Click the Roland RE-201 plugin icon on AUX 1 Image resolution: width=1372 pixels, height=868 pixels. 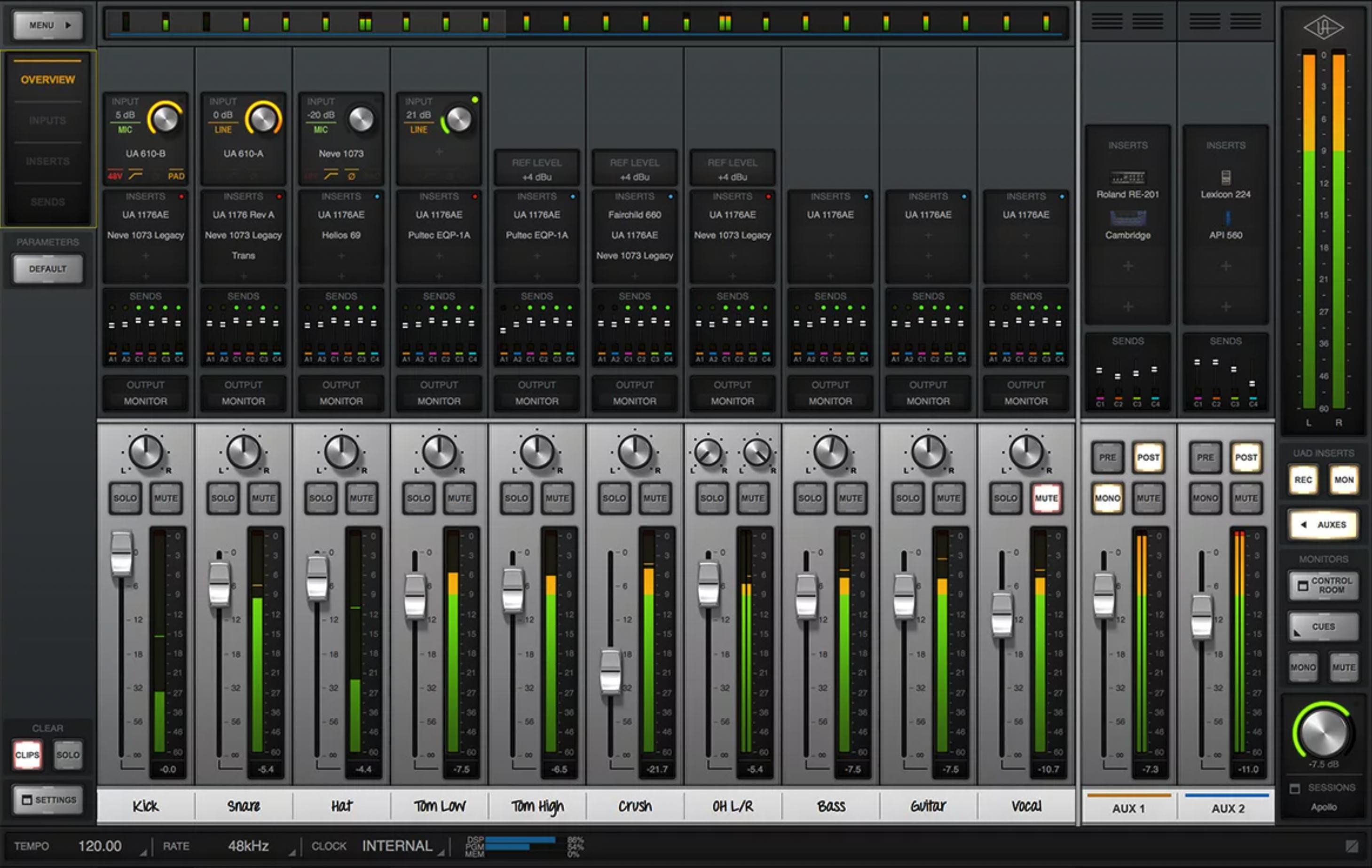pos(1128,177)
